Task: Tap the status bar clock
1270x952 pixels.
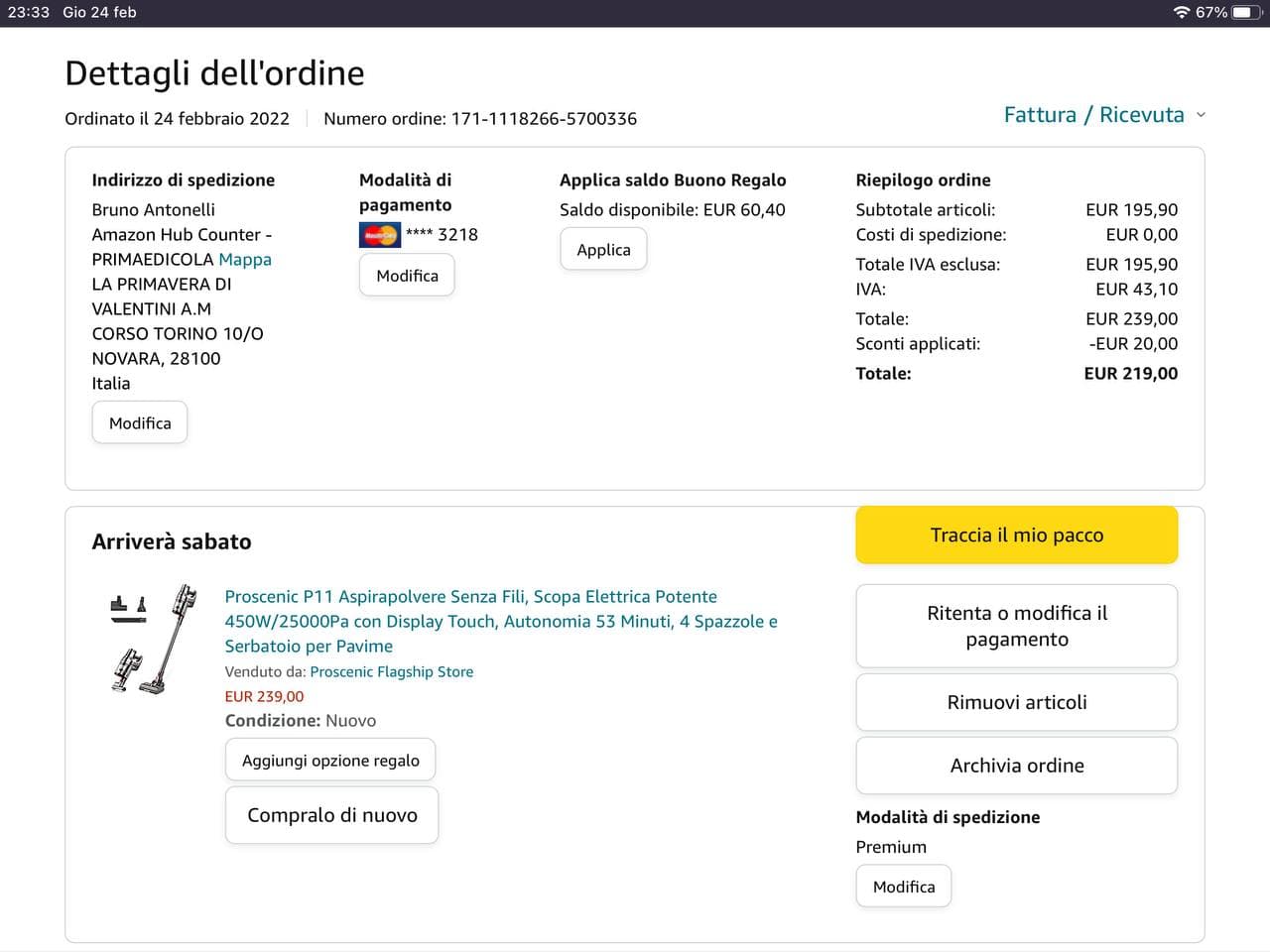Action: click(x=29, y=13)
